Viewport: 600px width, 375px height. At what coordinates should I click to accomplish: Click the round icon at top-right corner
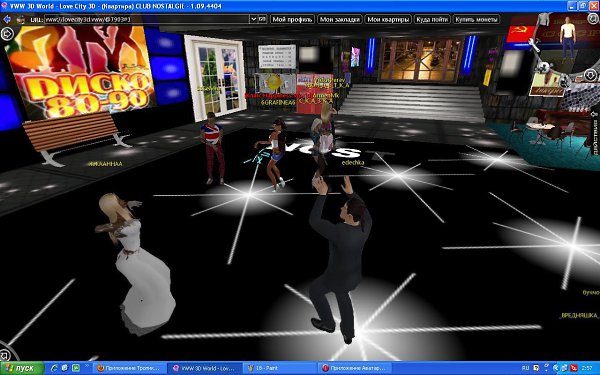(x=593, y=18)
